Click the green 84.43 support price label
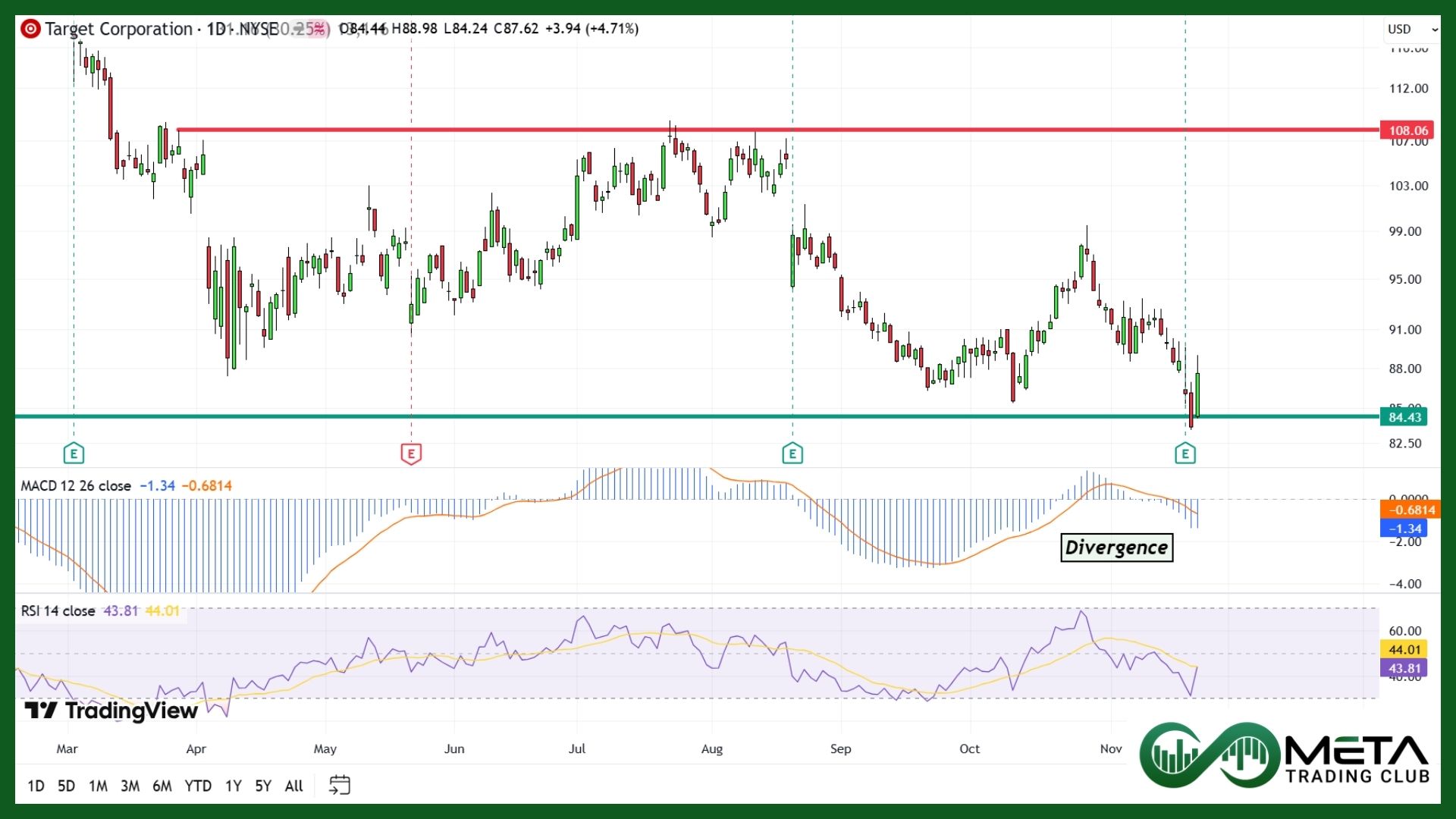The height and width of the screenshot is (819, 1456). (1404, 417)
